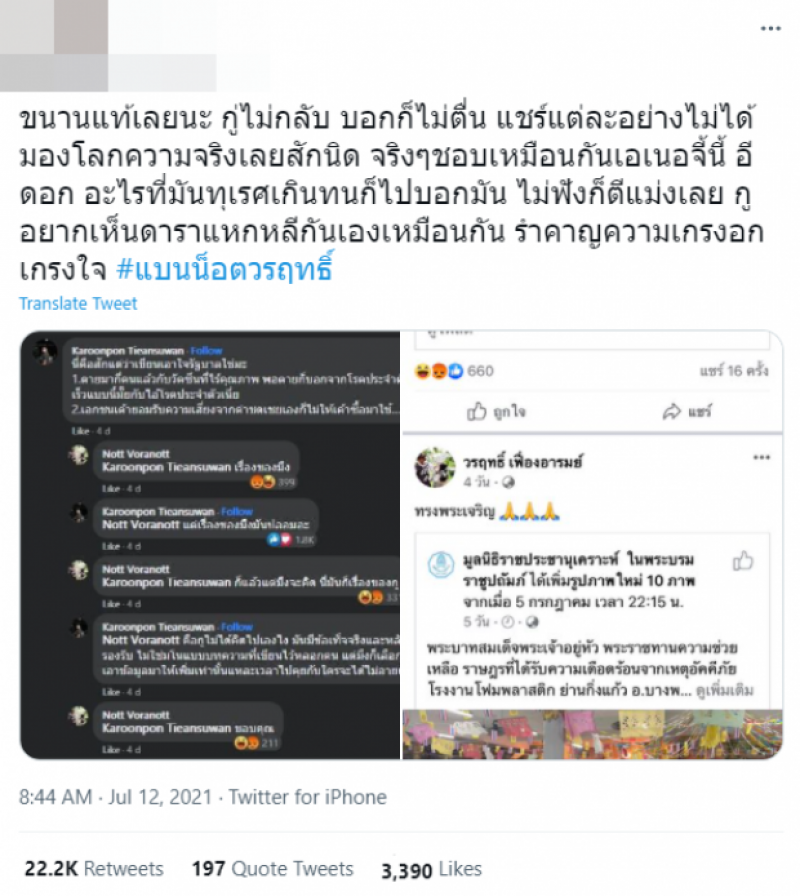Click the Twitter for iPhone source link
Viewport: 800px width, 896px height.
(307, 797)
